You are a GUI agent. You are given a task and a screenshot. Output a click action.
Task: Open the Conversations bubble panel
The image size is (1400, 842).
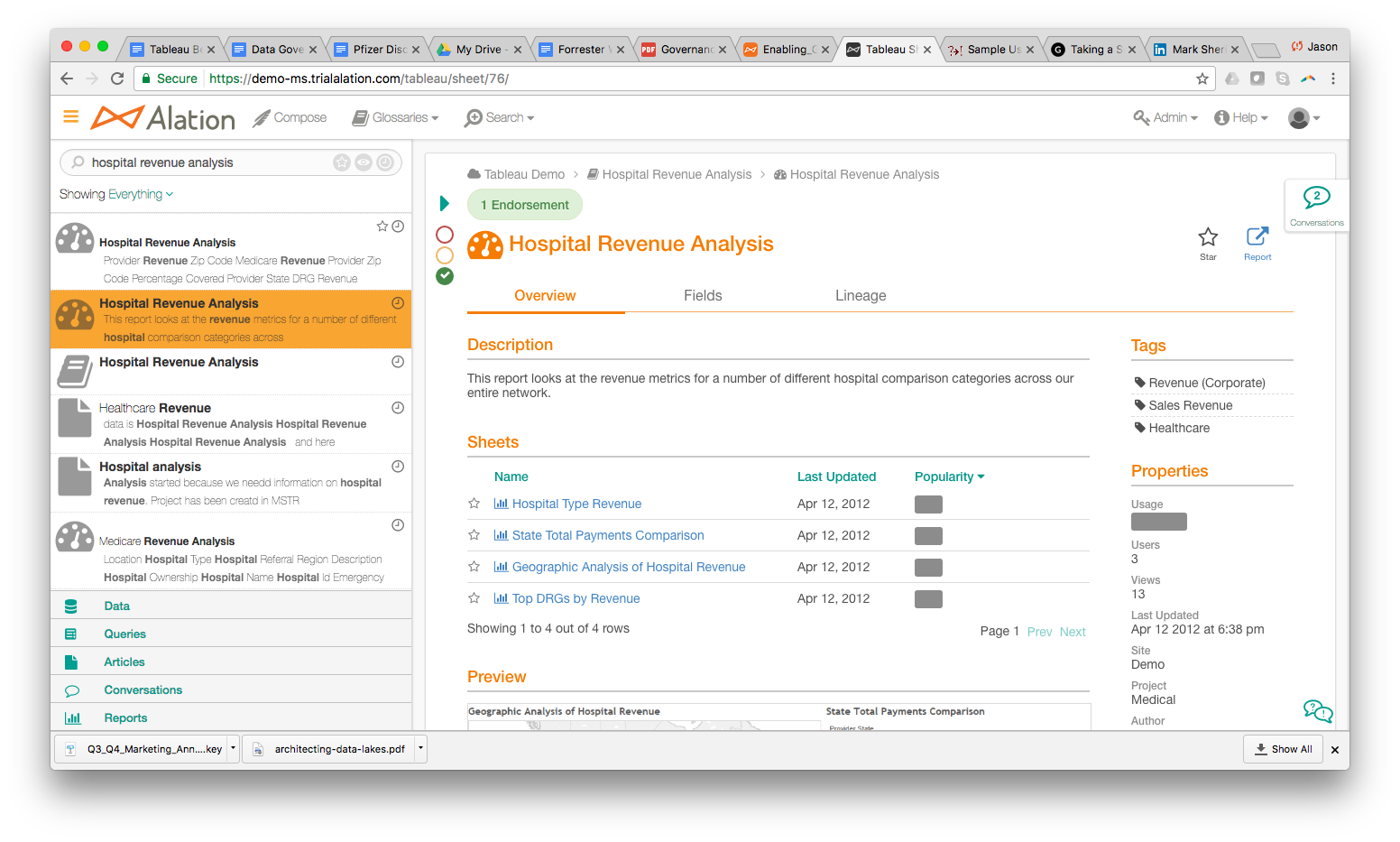(x=1317, y=206)
